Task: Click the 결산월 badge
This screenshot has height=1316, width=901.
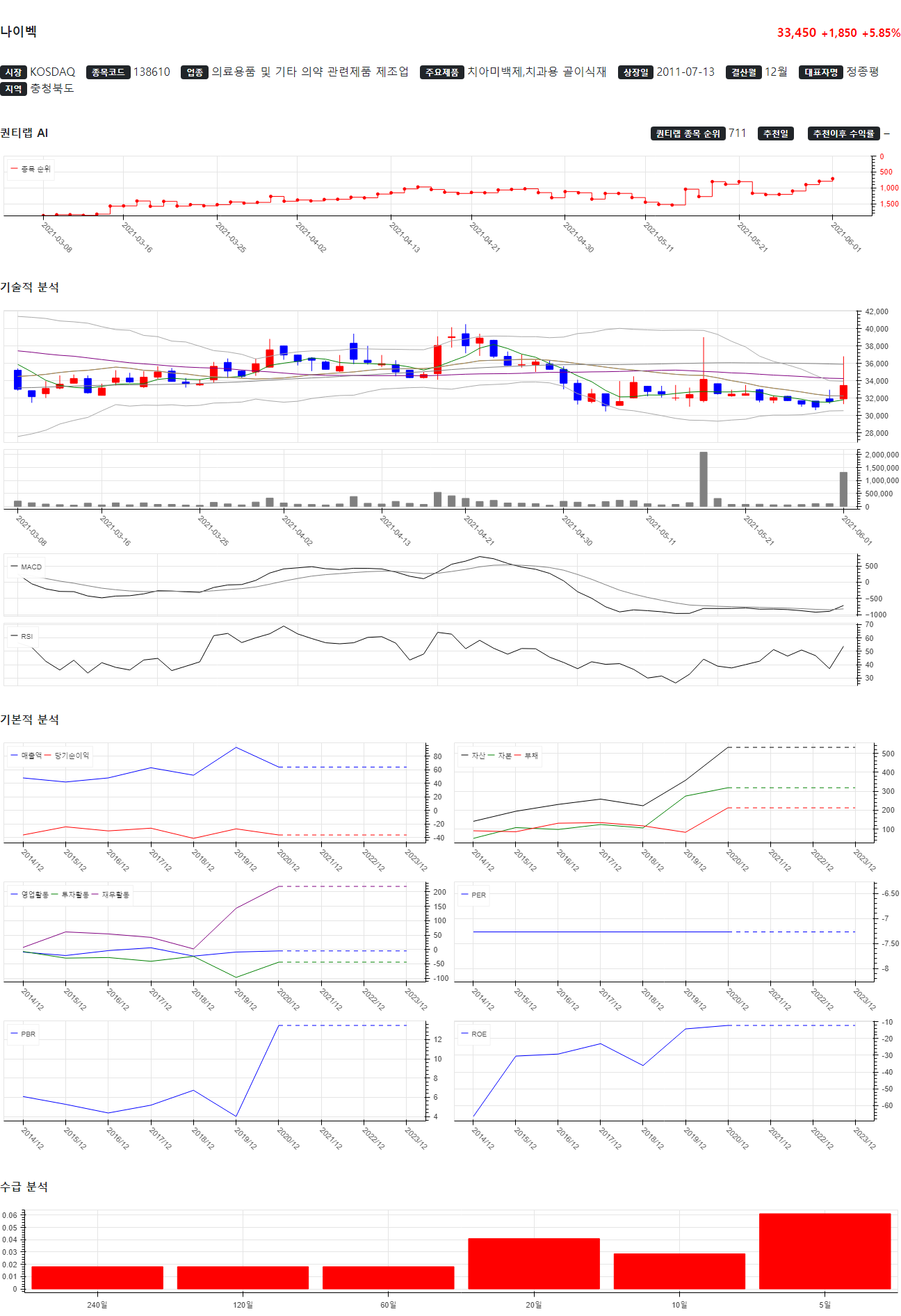Action: point(744,72)
